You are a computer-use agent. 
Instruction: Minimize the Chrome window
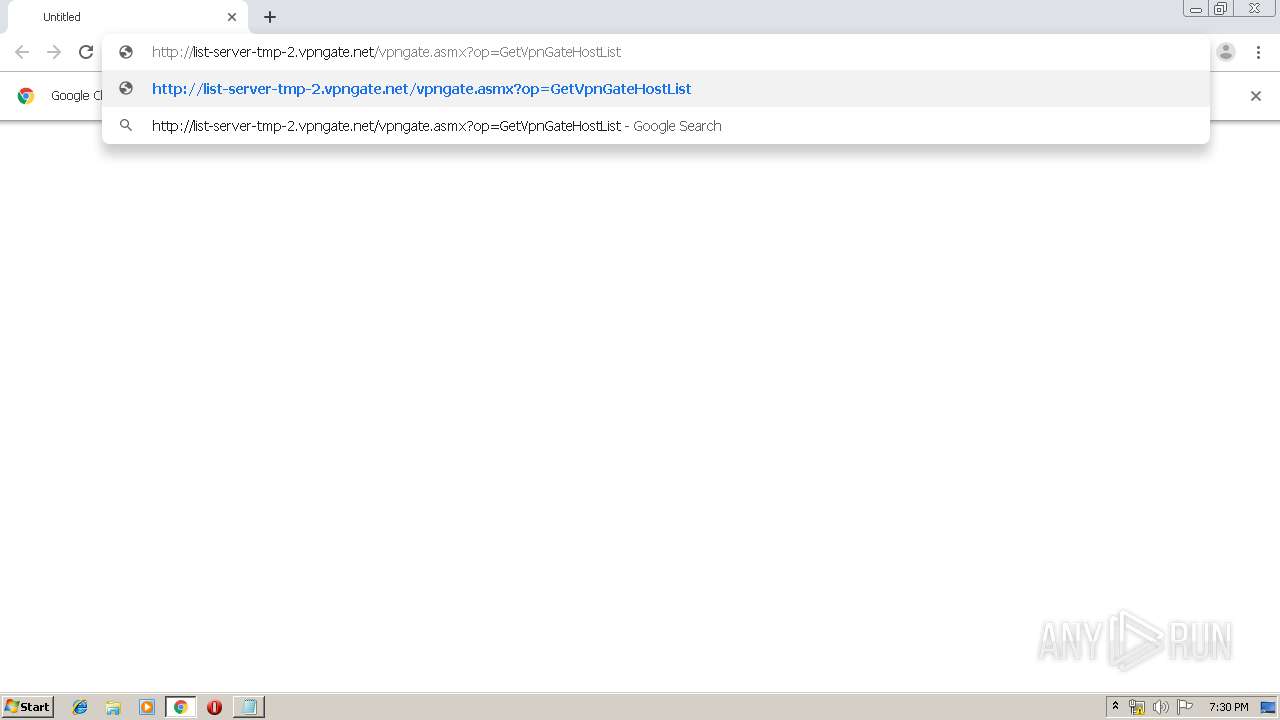(1196, 9)
